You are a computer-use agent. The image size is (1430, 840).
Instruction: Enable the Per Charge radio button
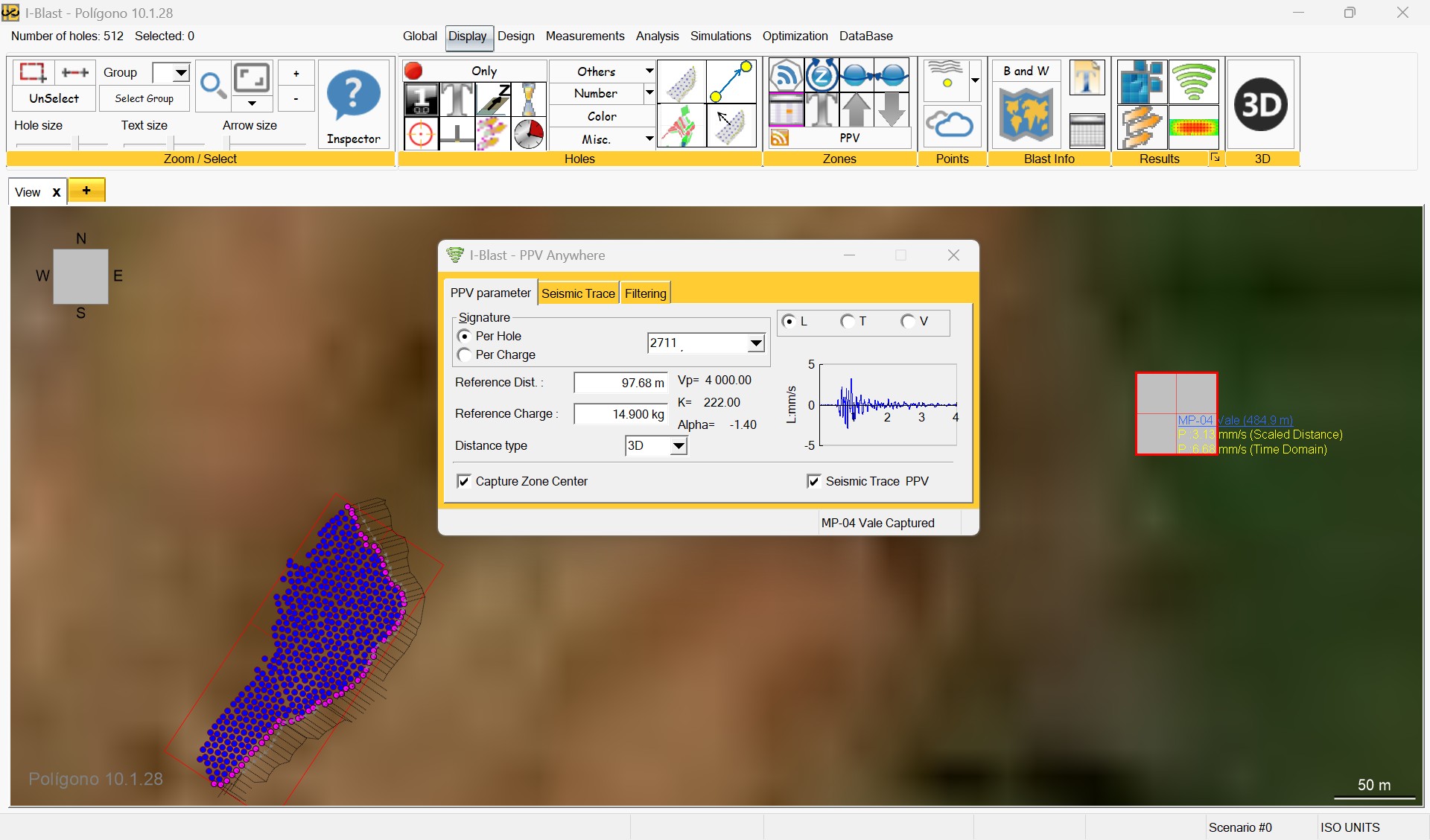pos(464,355)
